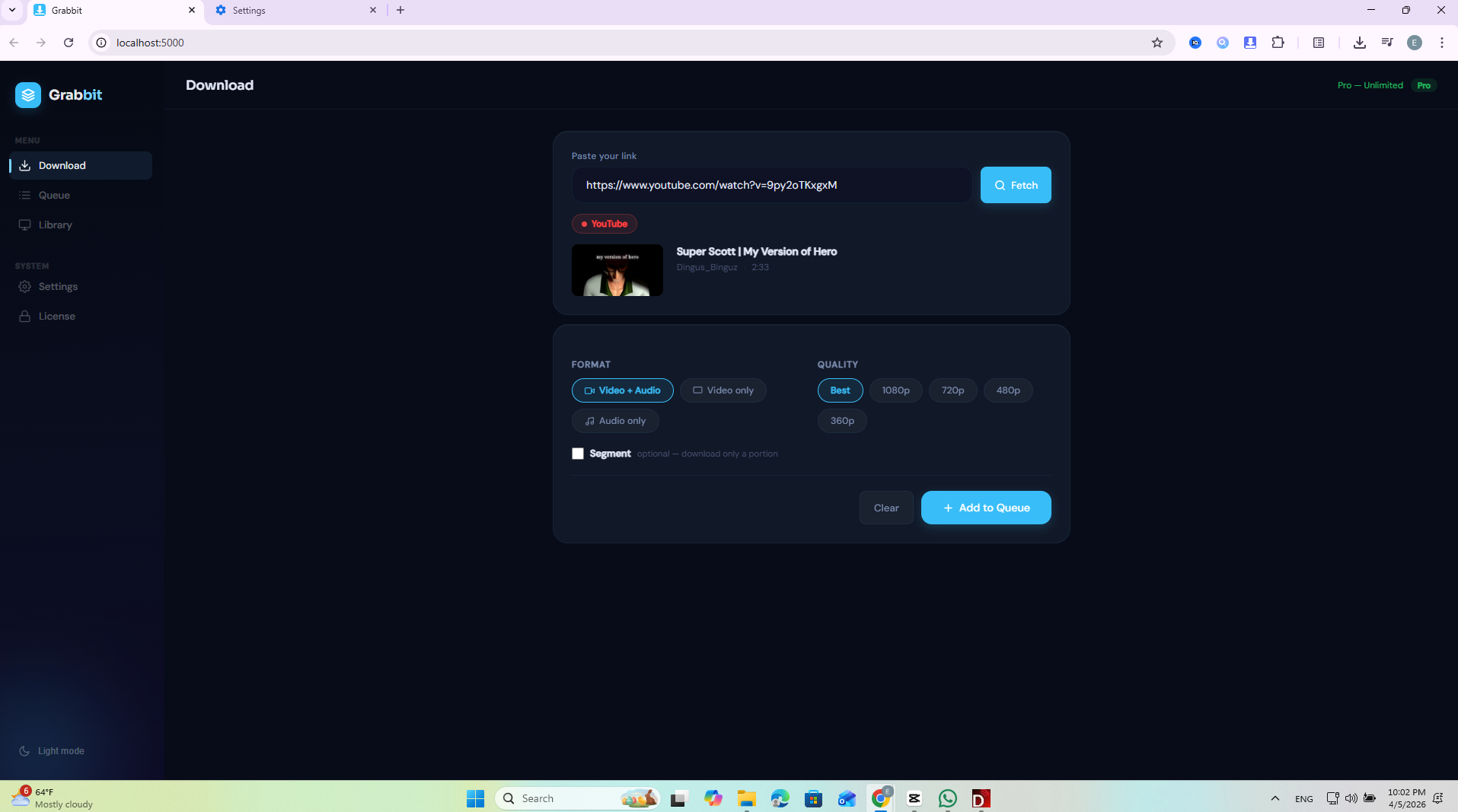This screenshot has width=1458, height=812.
Task: Choose 1080p quality
Action: 896,390
